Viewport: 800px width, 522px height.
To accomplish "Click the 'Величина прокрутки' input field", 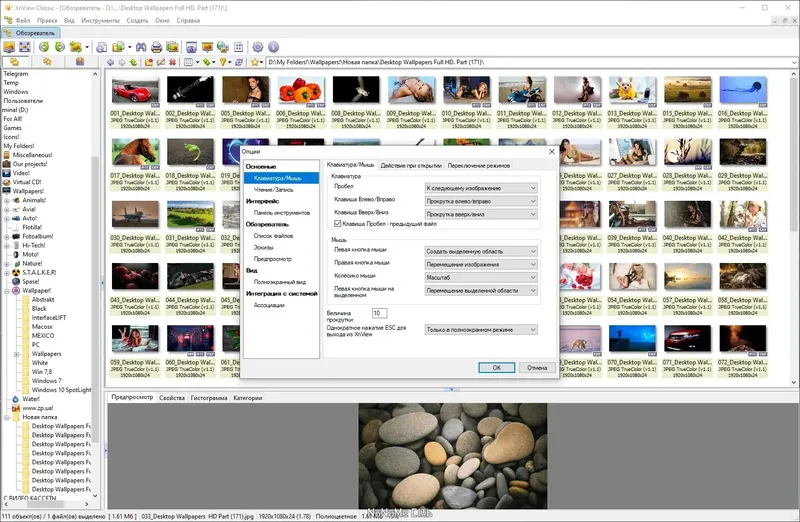I will click(x=380, y=313).
